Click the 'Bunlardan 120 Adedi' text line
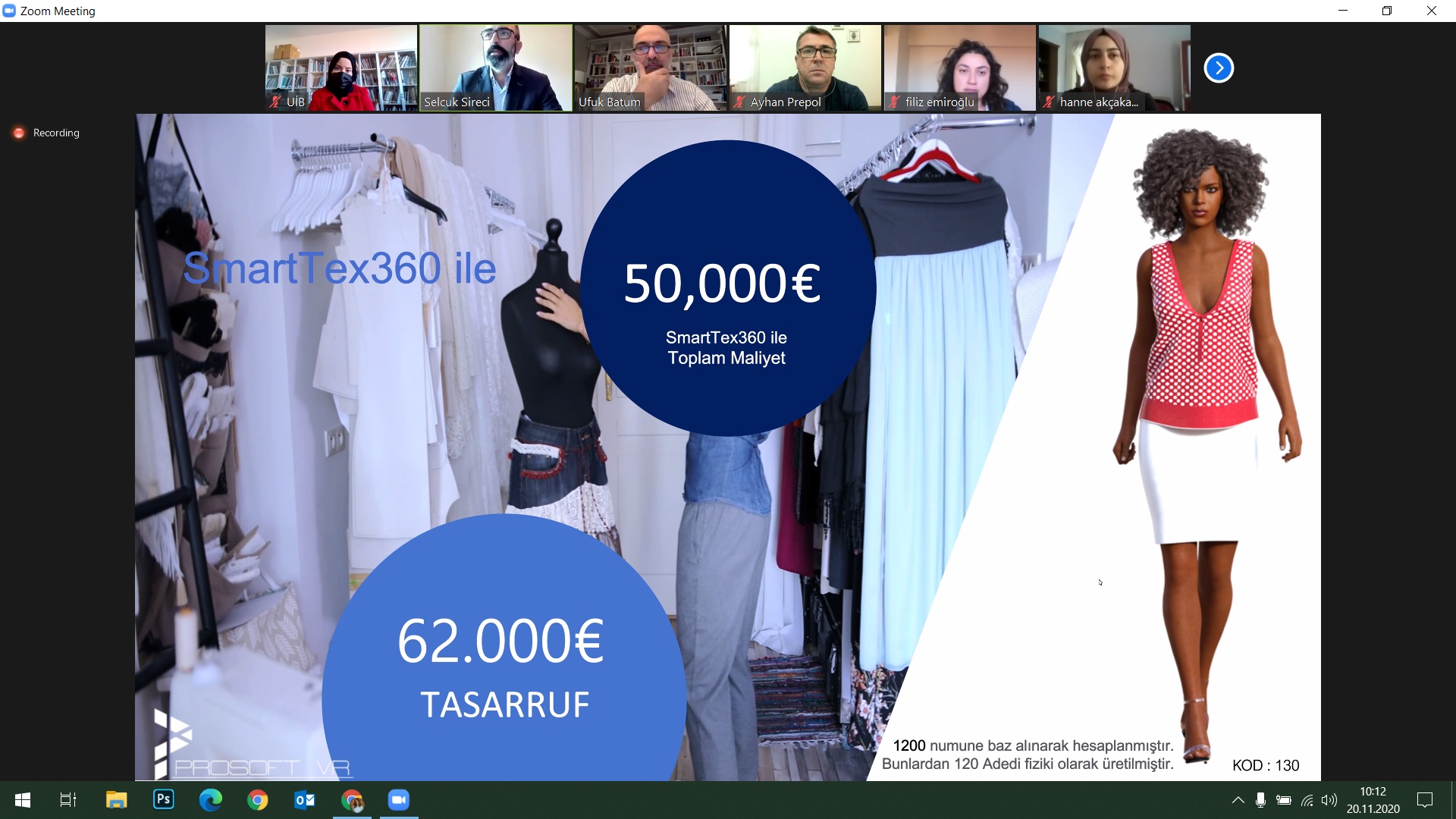The image size is (1456, 819). 1028,764
